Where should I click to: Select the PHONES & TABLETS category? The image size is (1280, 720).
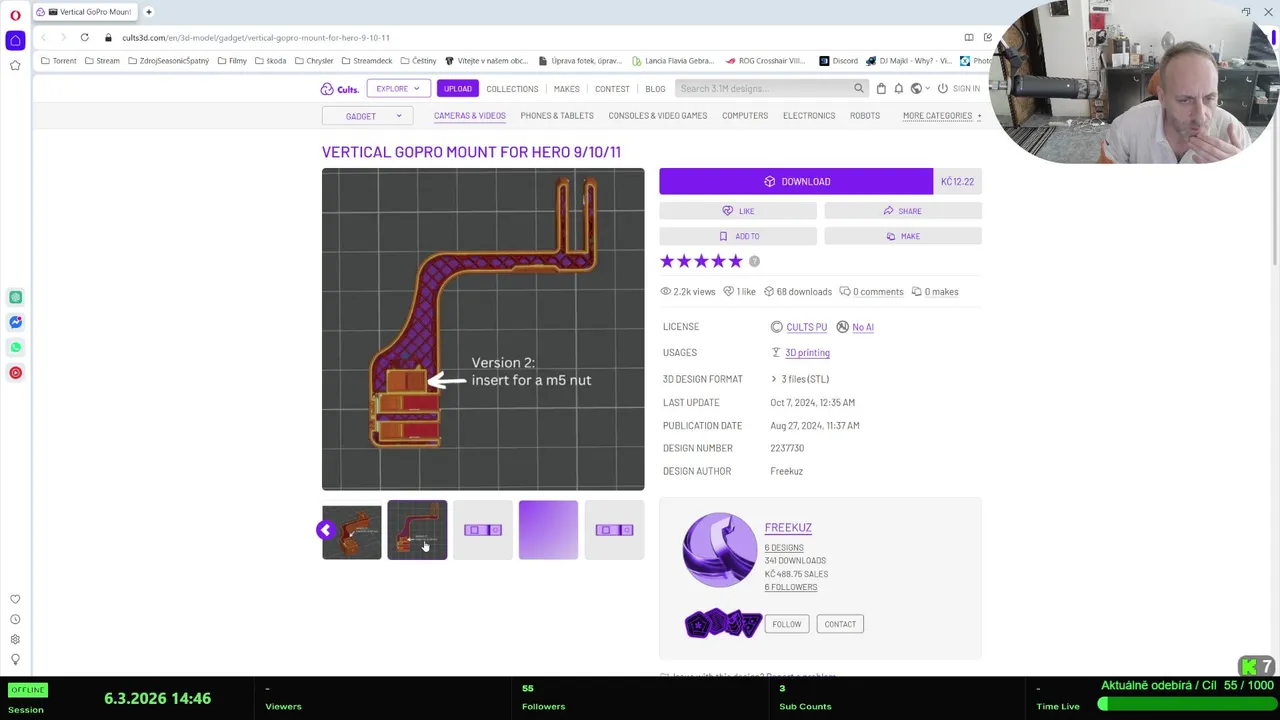(x=557, y=115)
